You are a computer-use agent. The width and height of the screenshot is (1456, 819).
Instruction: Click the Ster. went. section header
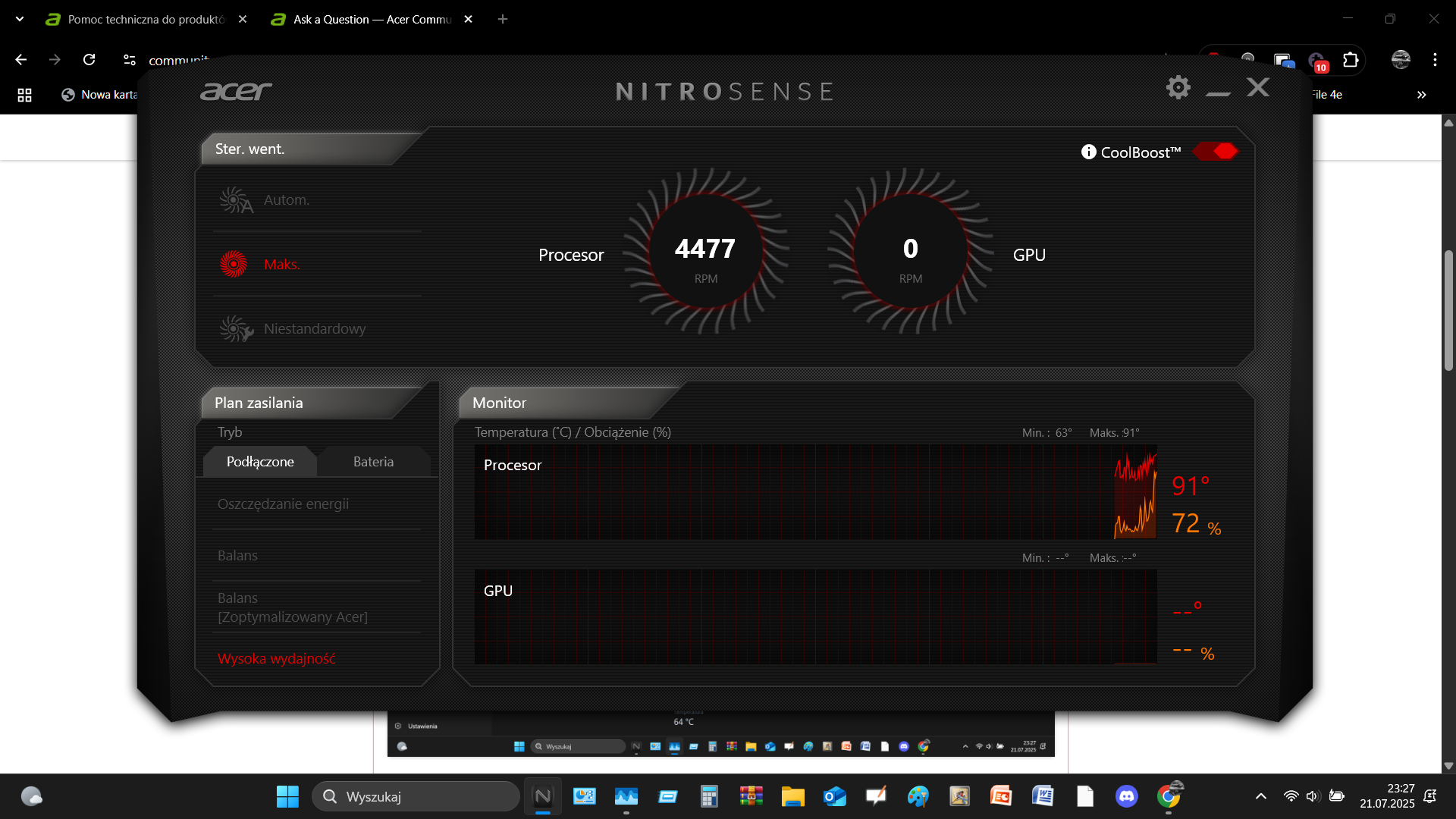[249, 149]
